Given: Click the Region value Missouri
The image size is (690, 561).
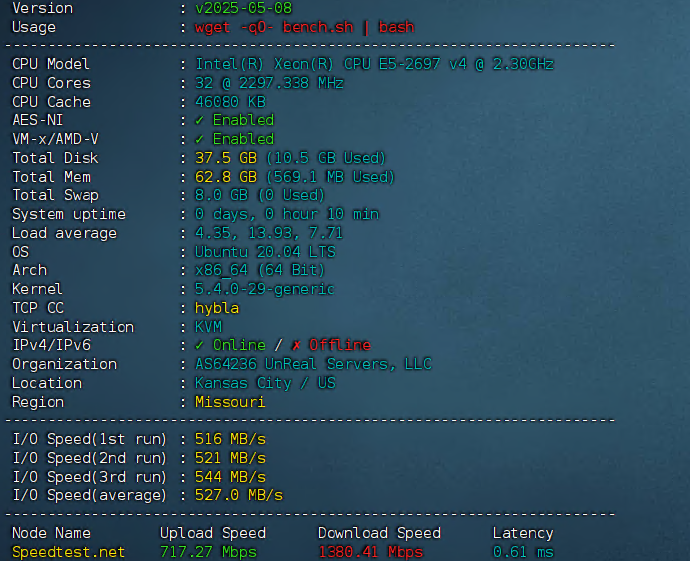Looking at the screenshot, I should [230, 402].
